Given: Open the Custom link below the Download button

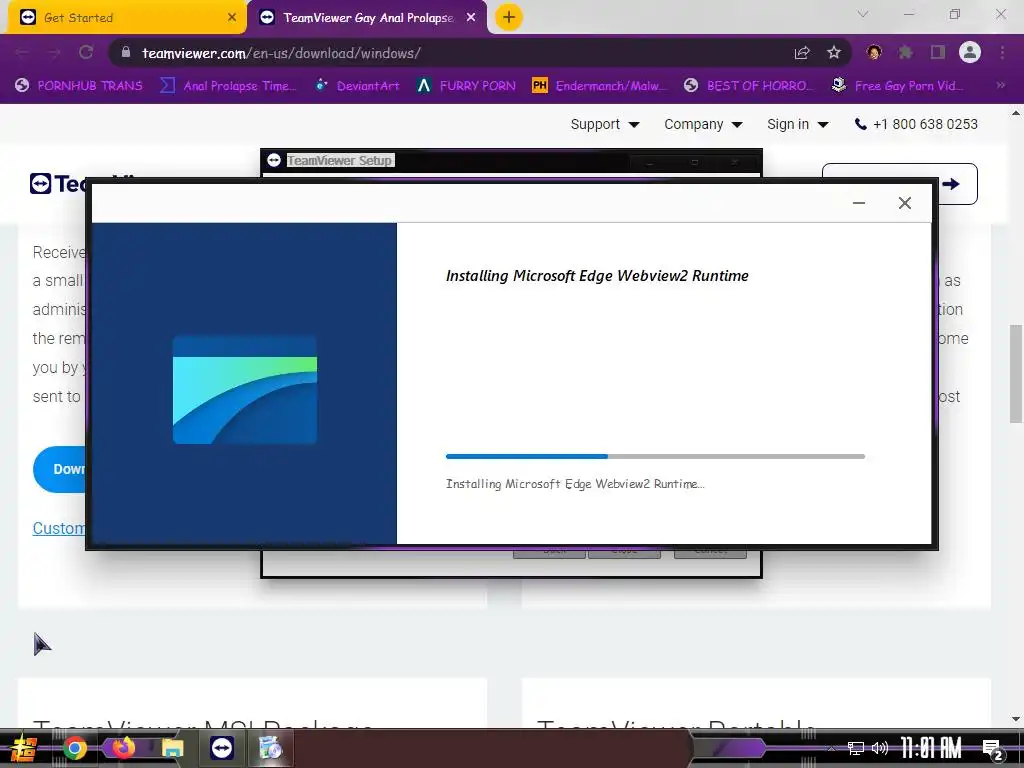Looking at the screenshot, I should tap(59, 528).
